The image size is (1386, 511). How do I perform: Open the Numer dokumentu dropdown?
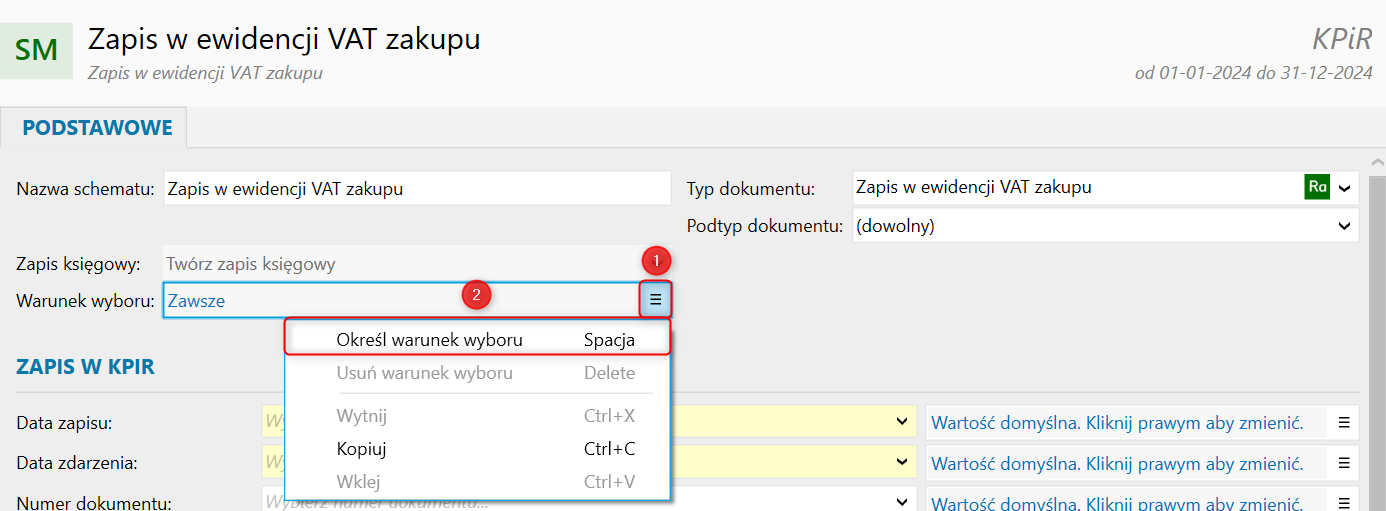[902, 502]
